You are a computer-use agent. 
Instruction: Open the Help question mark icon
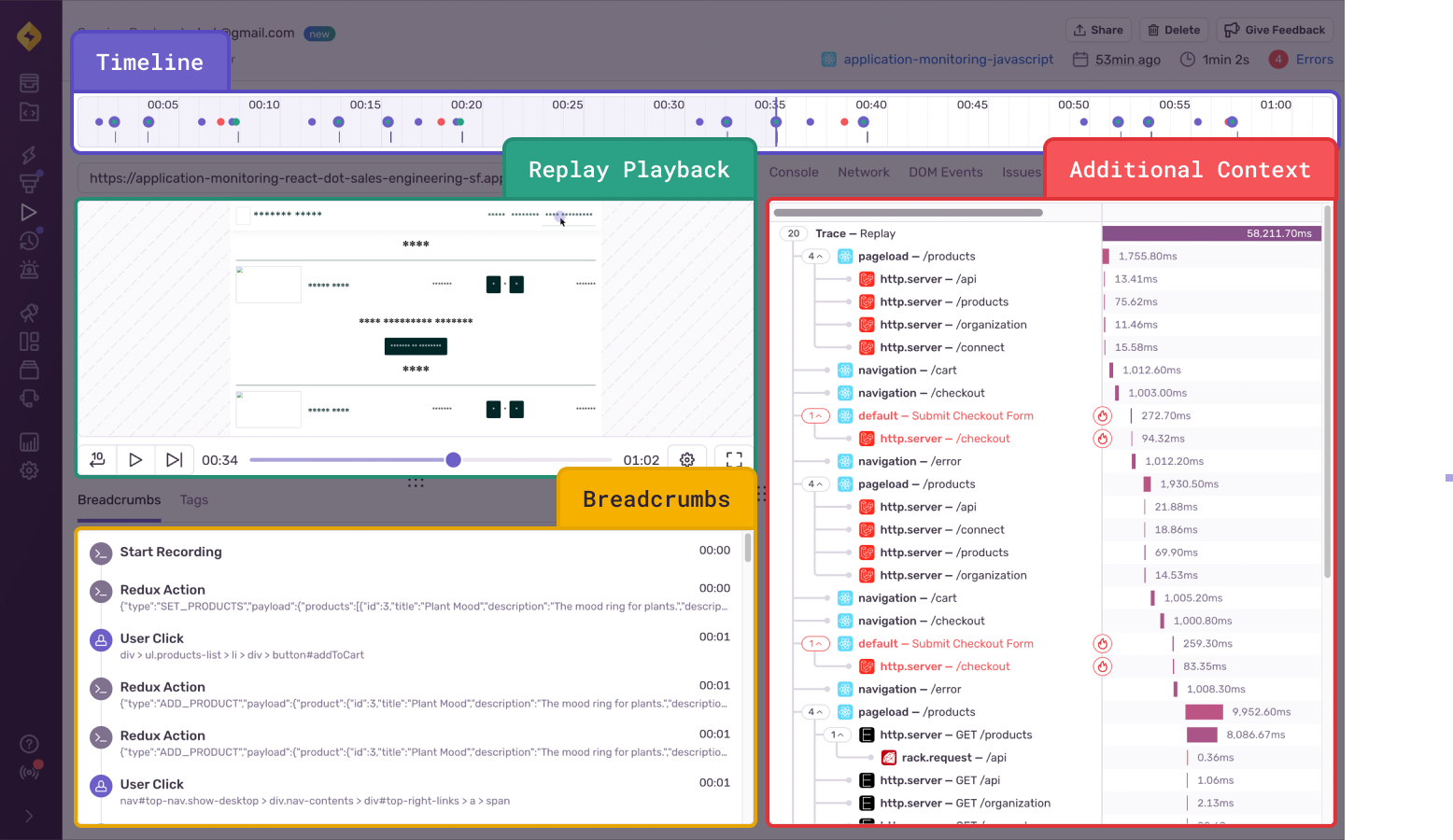point(29,744)
